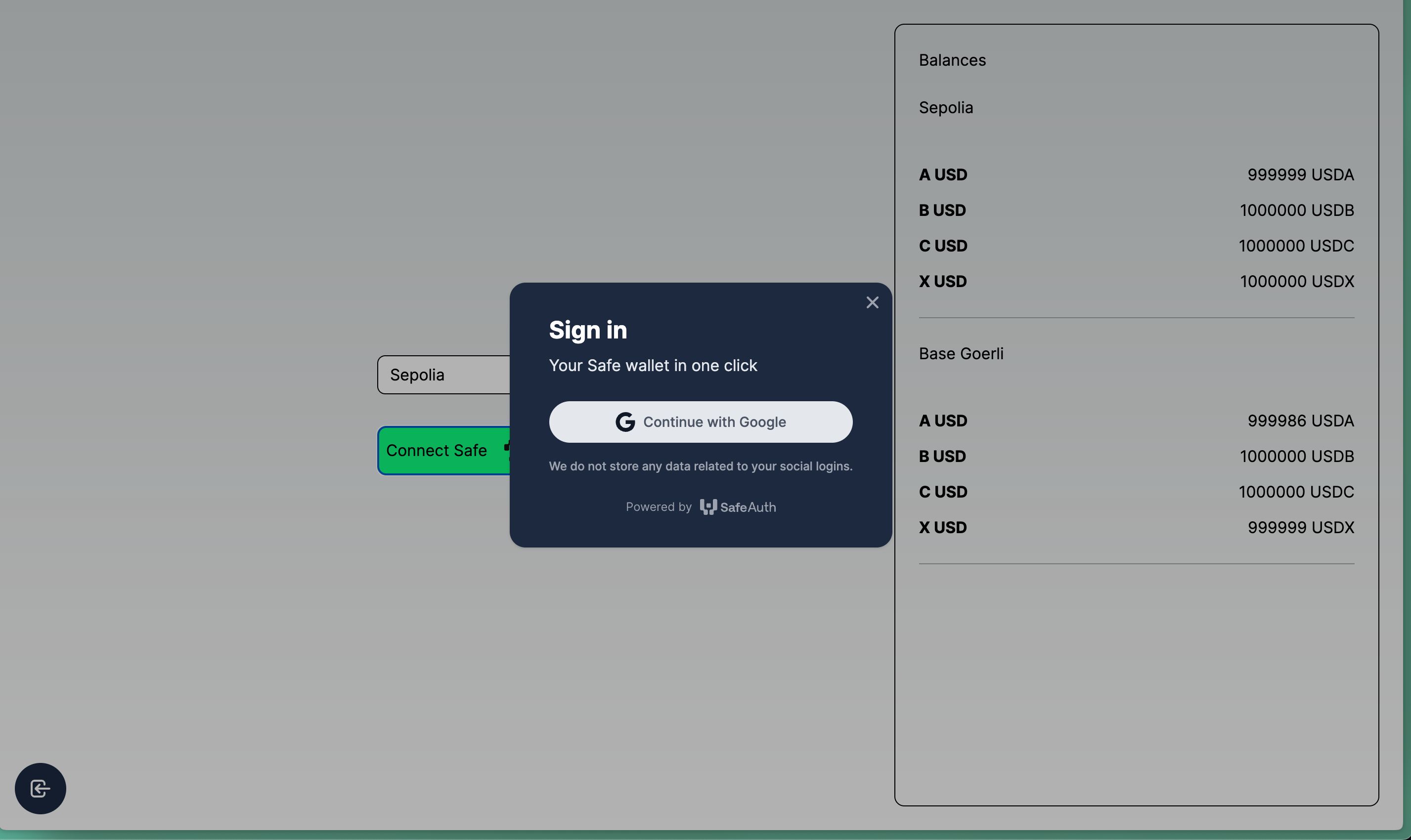The height and width of the screenshot is (840, 1411).
Task: Click the Sepolia section heading in Balances
Action: coord(946,108)
